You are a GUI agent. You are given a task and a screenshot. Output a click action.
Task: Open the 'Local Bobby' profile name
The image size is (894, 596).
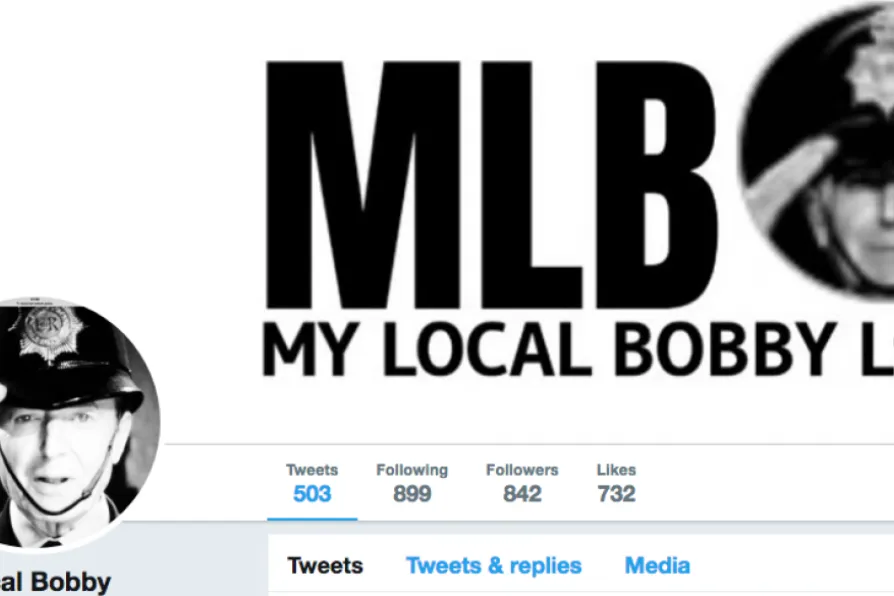55,582
